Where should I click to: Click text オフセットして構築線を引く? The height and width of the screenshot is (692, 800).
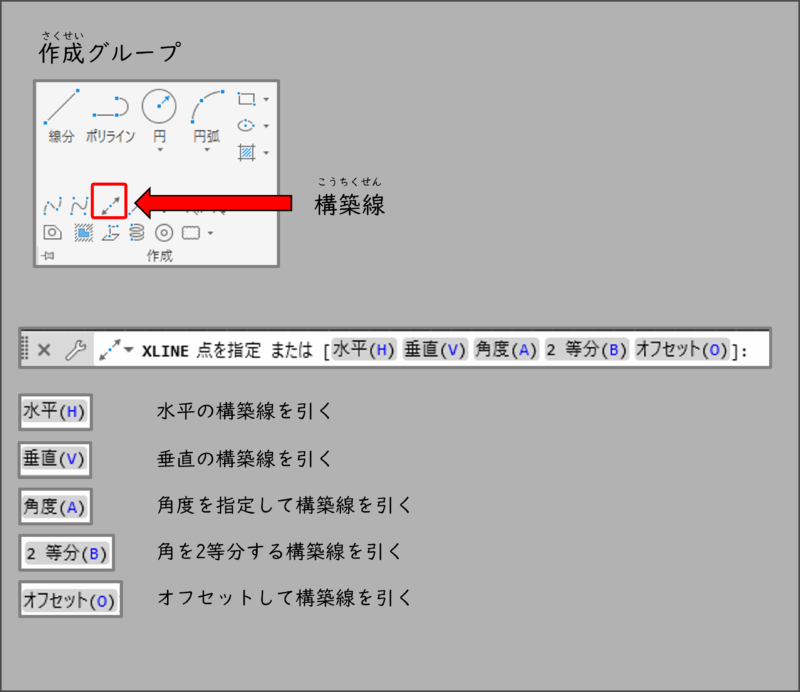(284, 598)
